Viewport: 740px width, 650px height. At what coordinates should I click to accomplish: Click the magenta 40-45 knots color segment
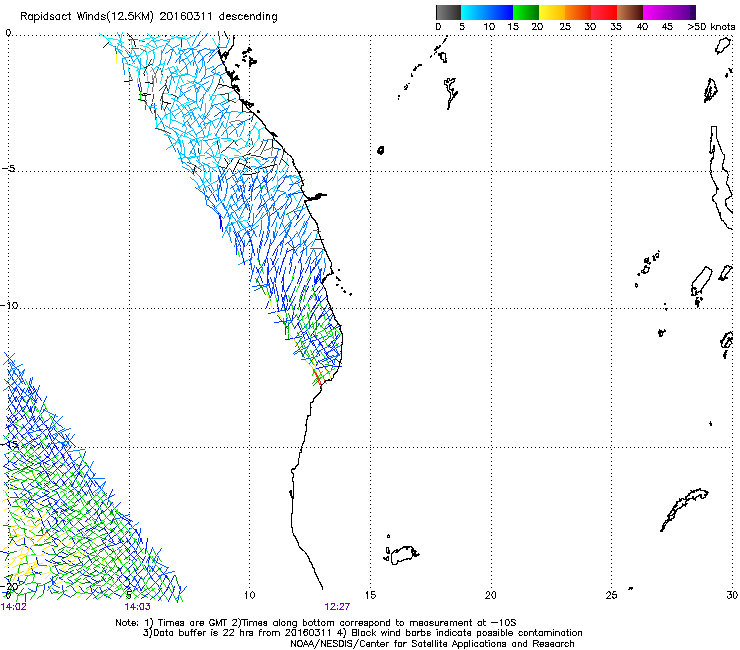click(656, 12)
